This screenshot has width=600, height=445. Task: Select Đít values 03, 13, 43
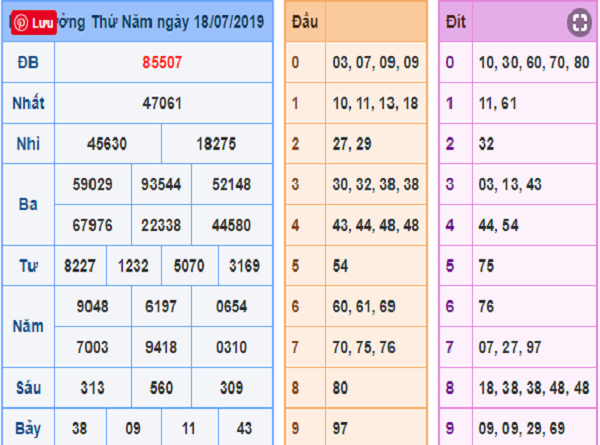point(510,184)
